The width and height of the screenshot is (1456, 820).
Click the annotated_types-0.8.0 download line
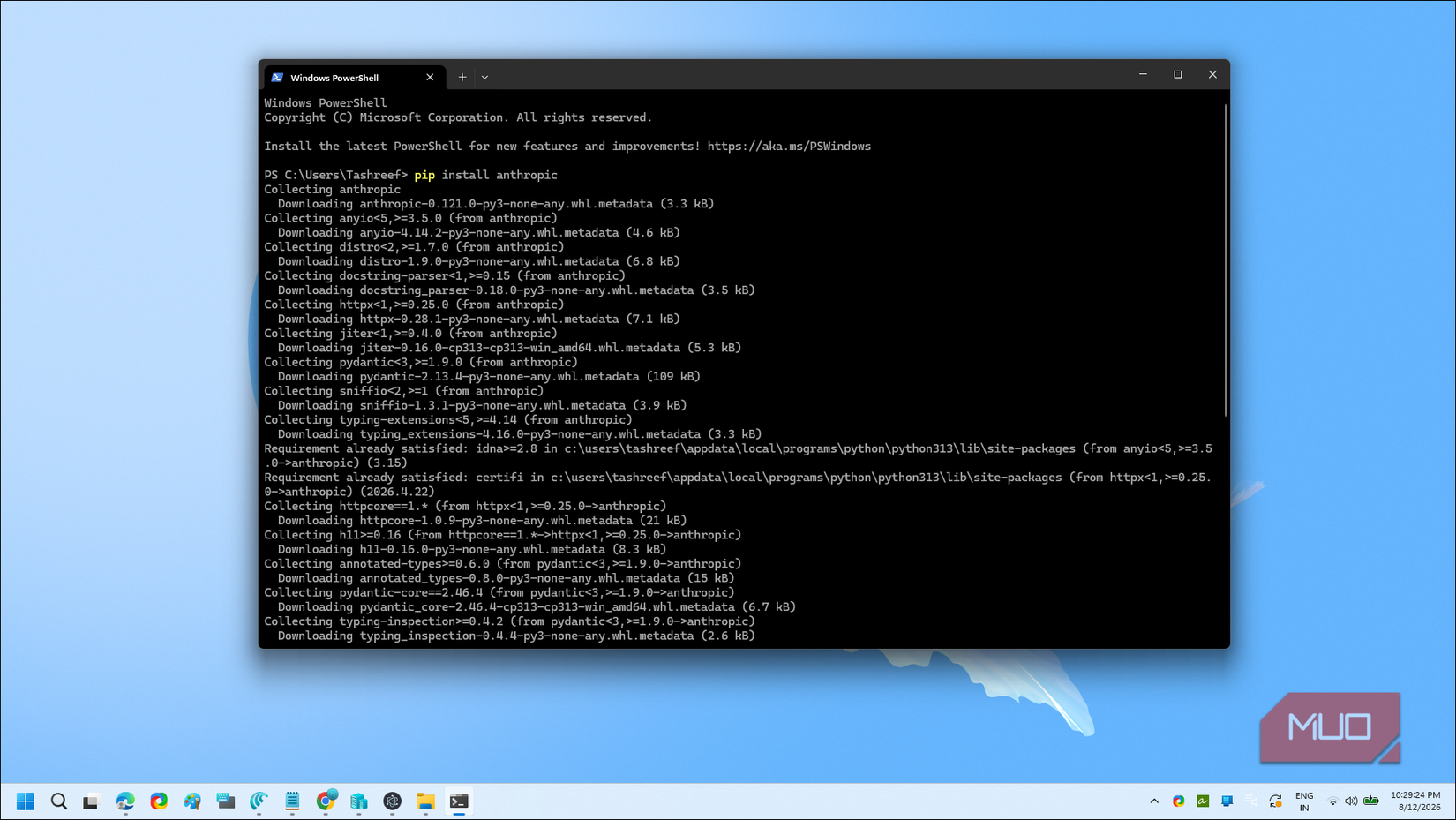point(507,579)
